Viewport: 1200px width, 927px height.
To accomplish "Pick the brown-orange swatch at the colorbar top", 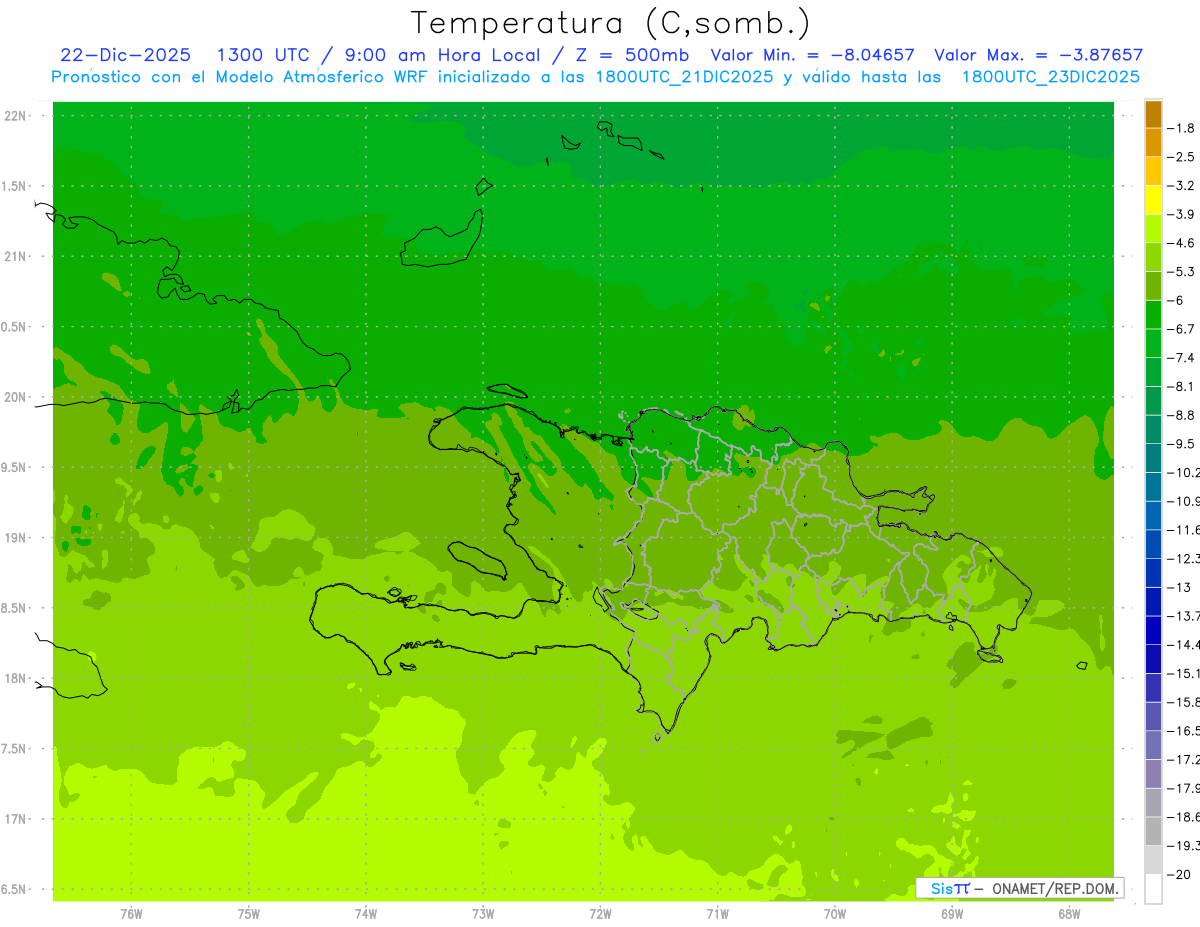I will tap(1153, 114).
